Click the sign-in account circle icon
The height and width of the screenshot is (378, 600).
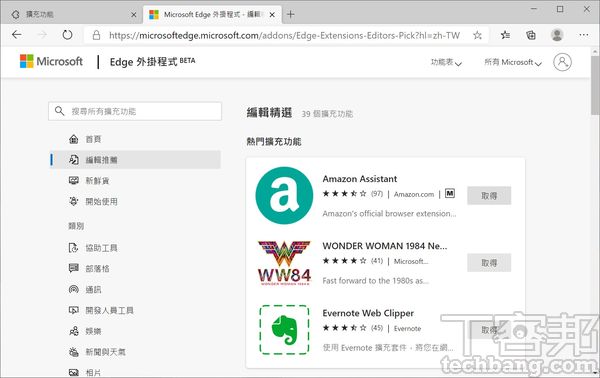(x=562, y=62)
